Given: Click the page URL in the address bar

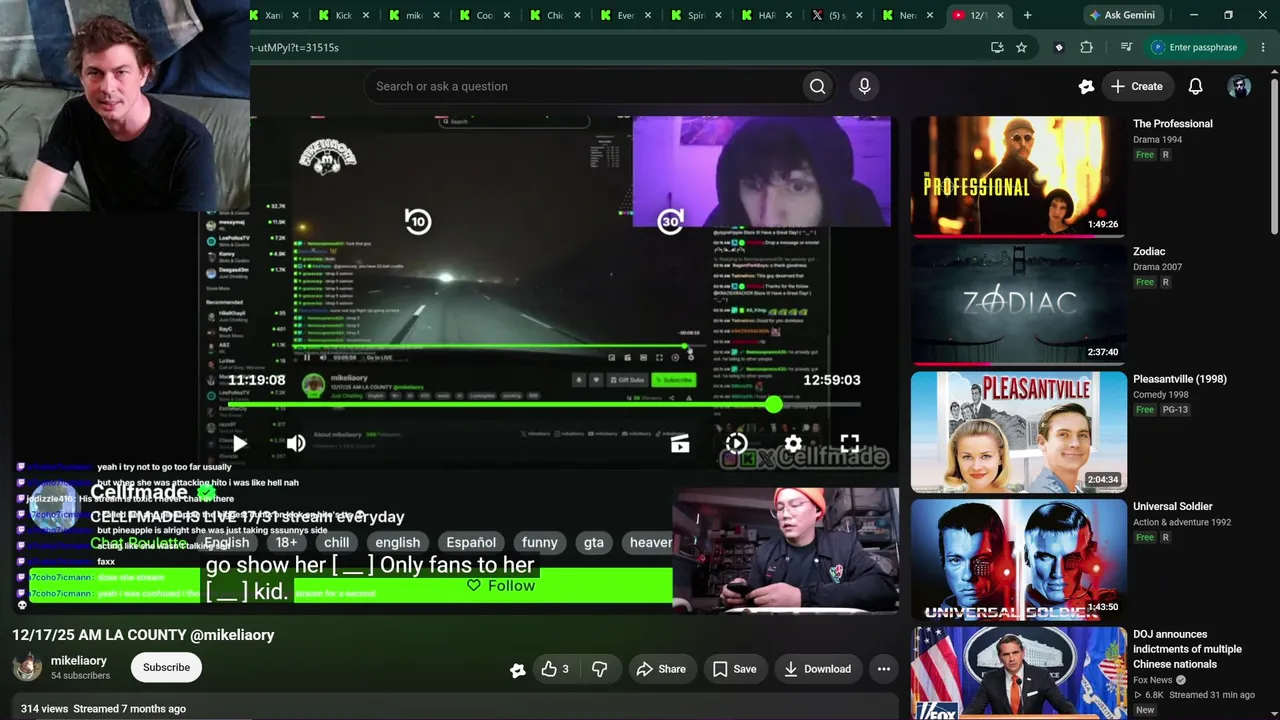Looking at the screenshot, I should click(x=294, y=47).
